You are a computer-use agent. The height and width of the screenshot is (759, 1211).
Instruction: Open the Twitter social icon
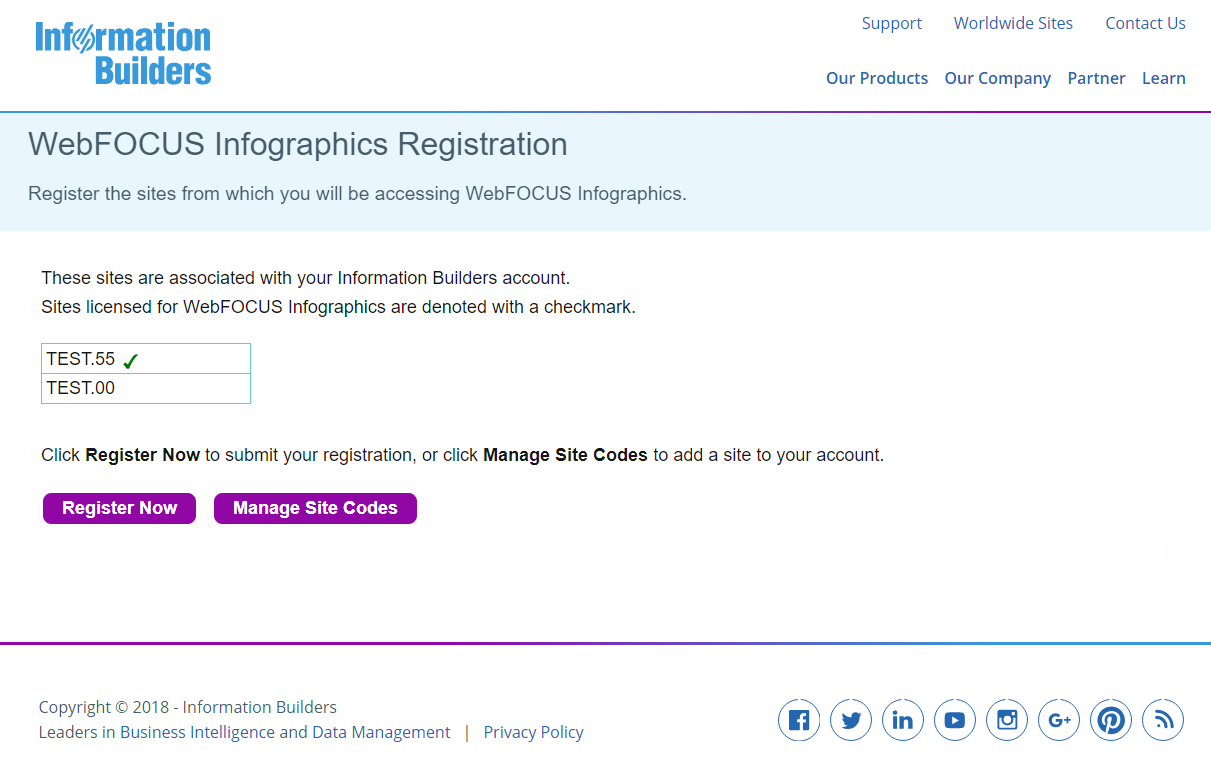coord(851,720)
